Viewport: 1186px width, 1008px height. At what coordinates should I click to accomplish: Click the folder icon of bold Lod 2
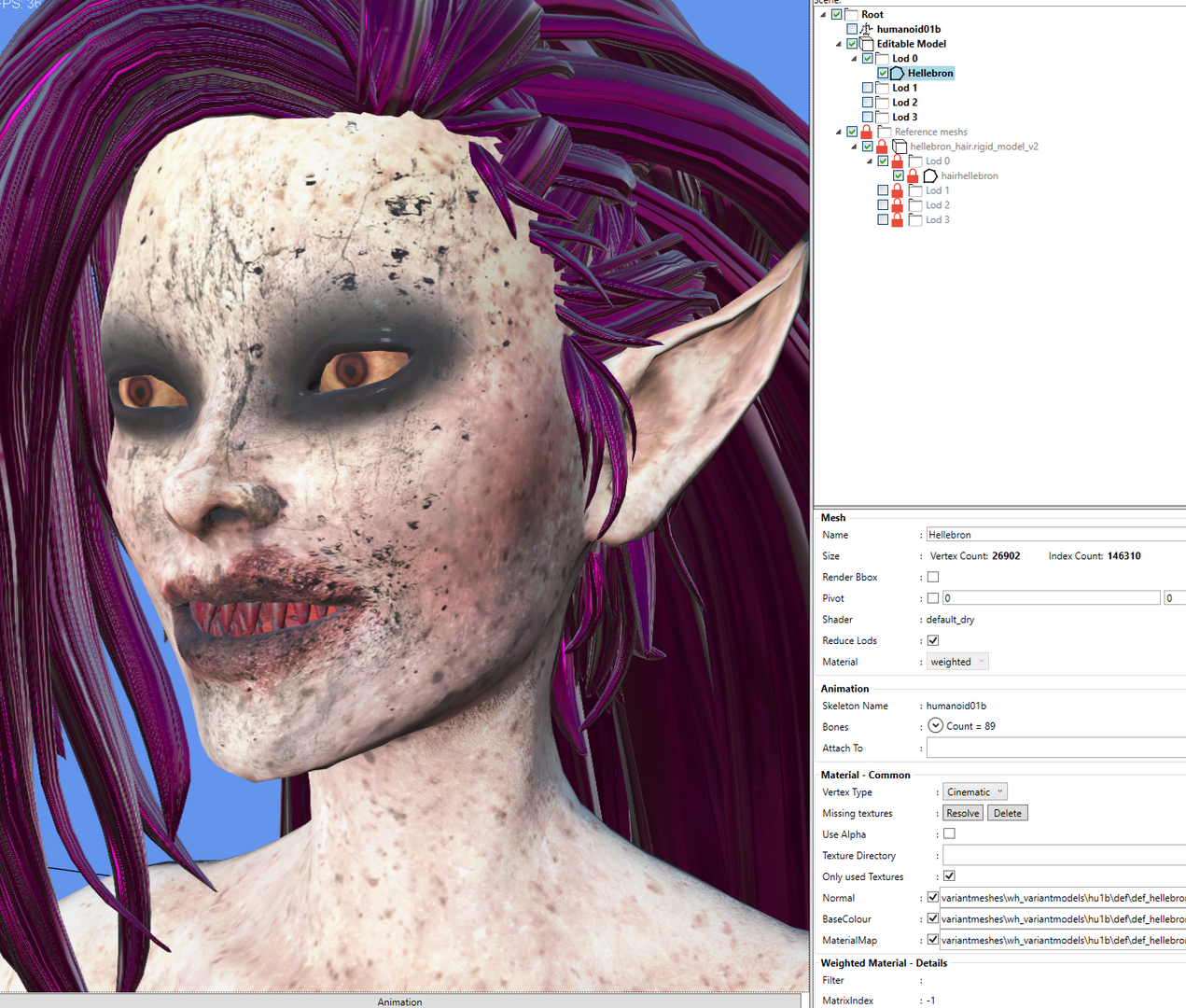click(x=882, y=103)
